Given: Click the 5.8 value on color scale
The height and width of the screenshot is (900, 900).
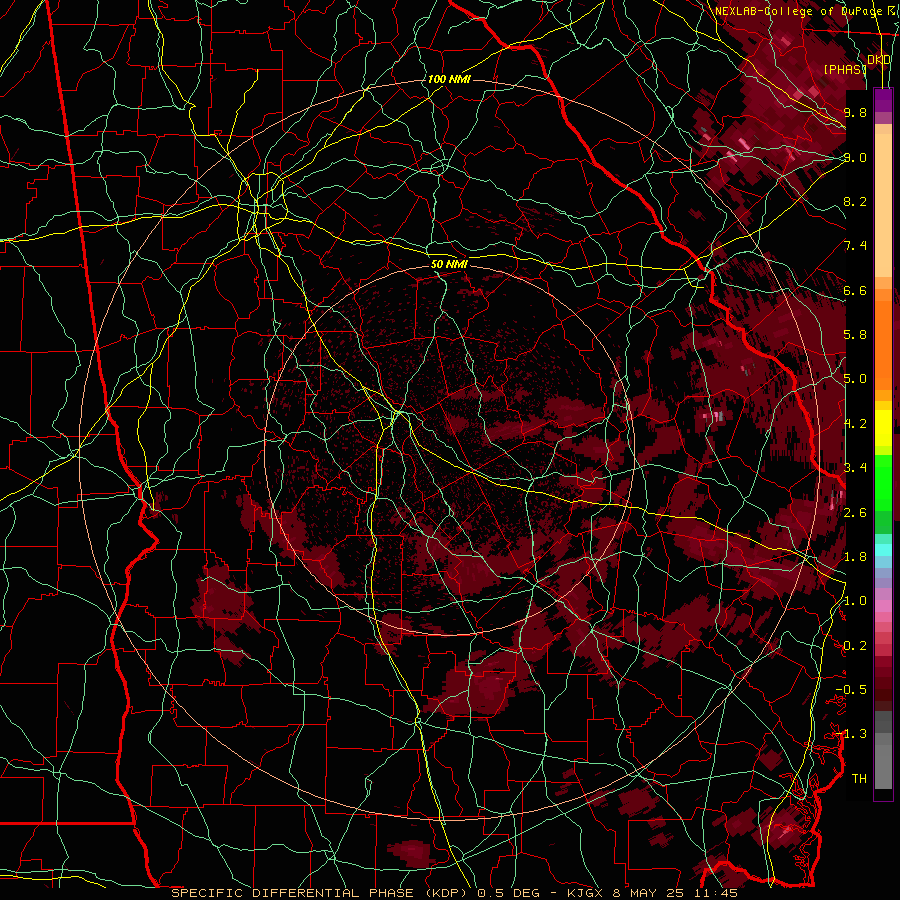Looking at the screenshot, I should pyautogui.click(x=855, y=335).
